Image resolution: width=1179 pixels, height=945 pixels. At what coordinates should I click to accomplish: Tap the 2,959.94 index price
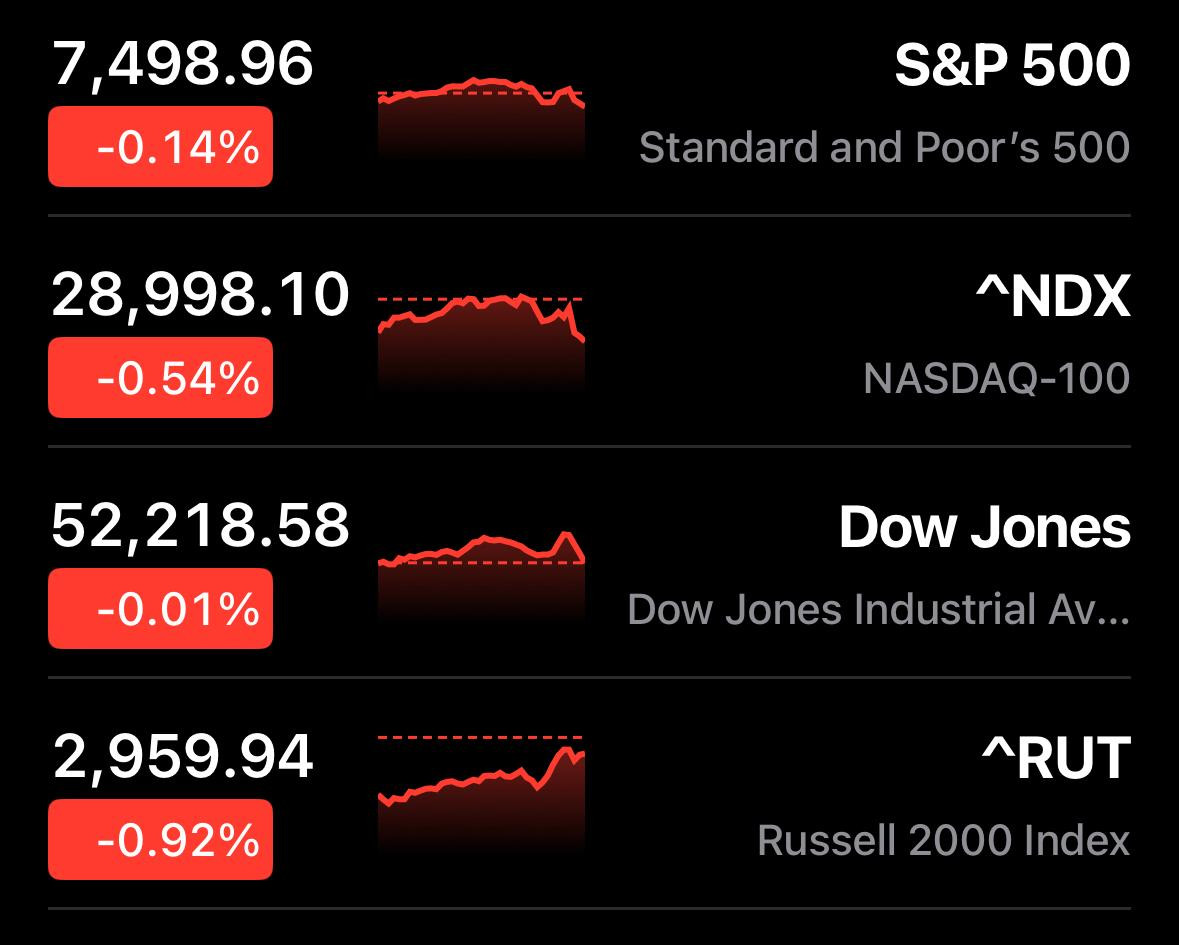point(183,757)
